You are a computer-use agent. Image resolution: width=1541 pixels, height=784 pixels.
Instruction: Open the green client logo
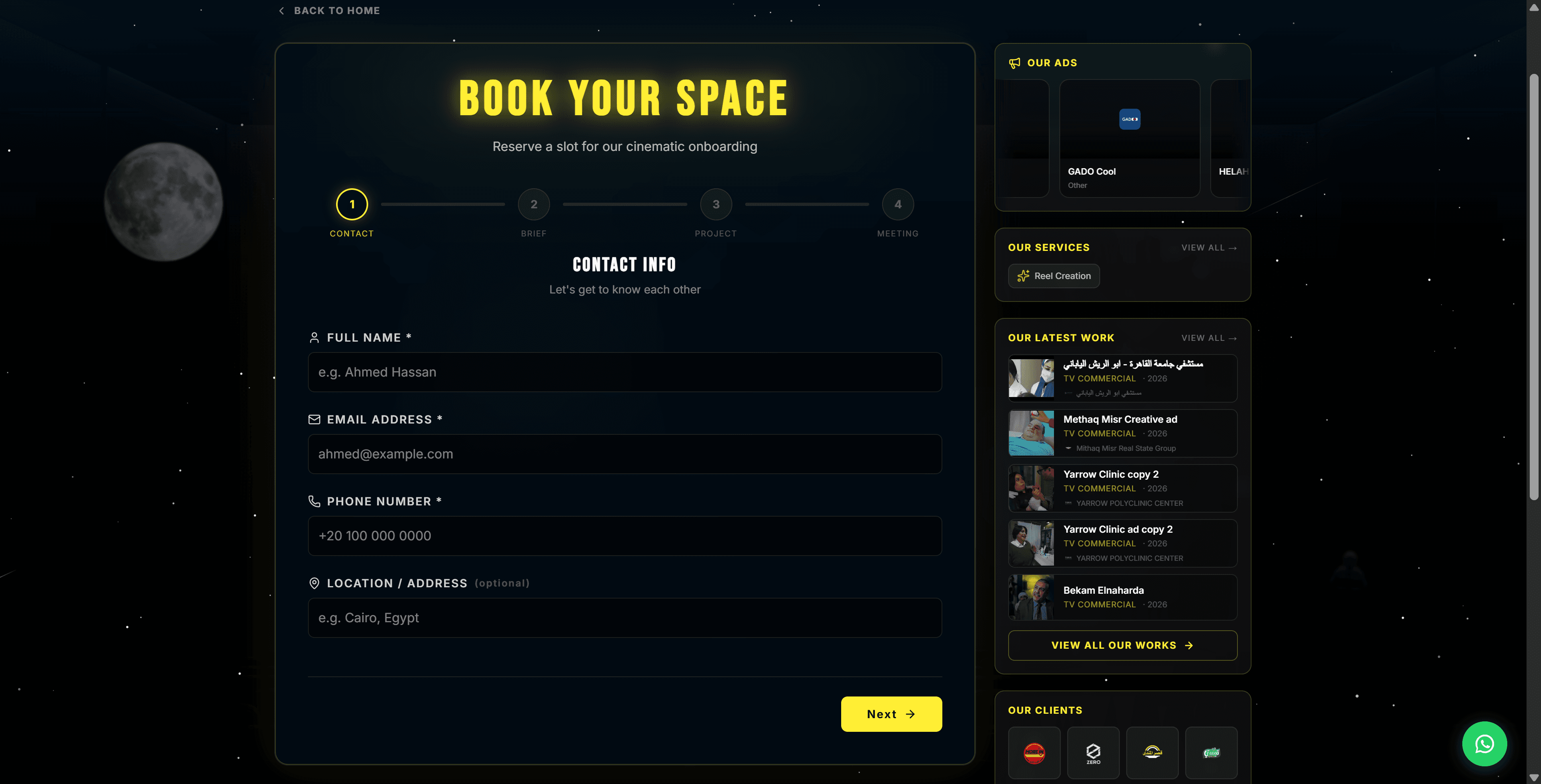click(x=1211, y=753)
